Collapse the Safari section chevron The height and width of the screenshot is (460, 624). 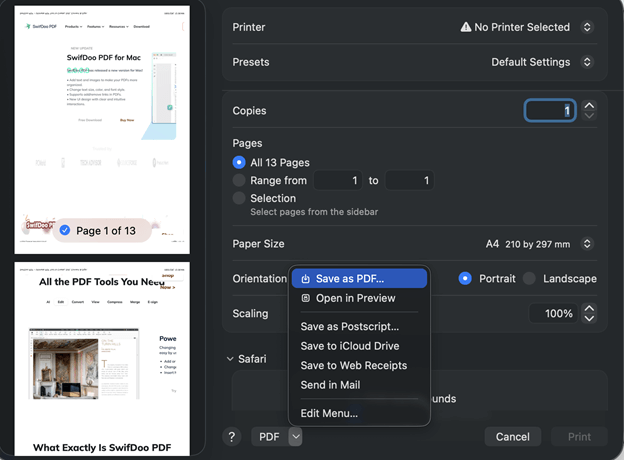click(230, 359)
